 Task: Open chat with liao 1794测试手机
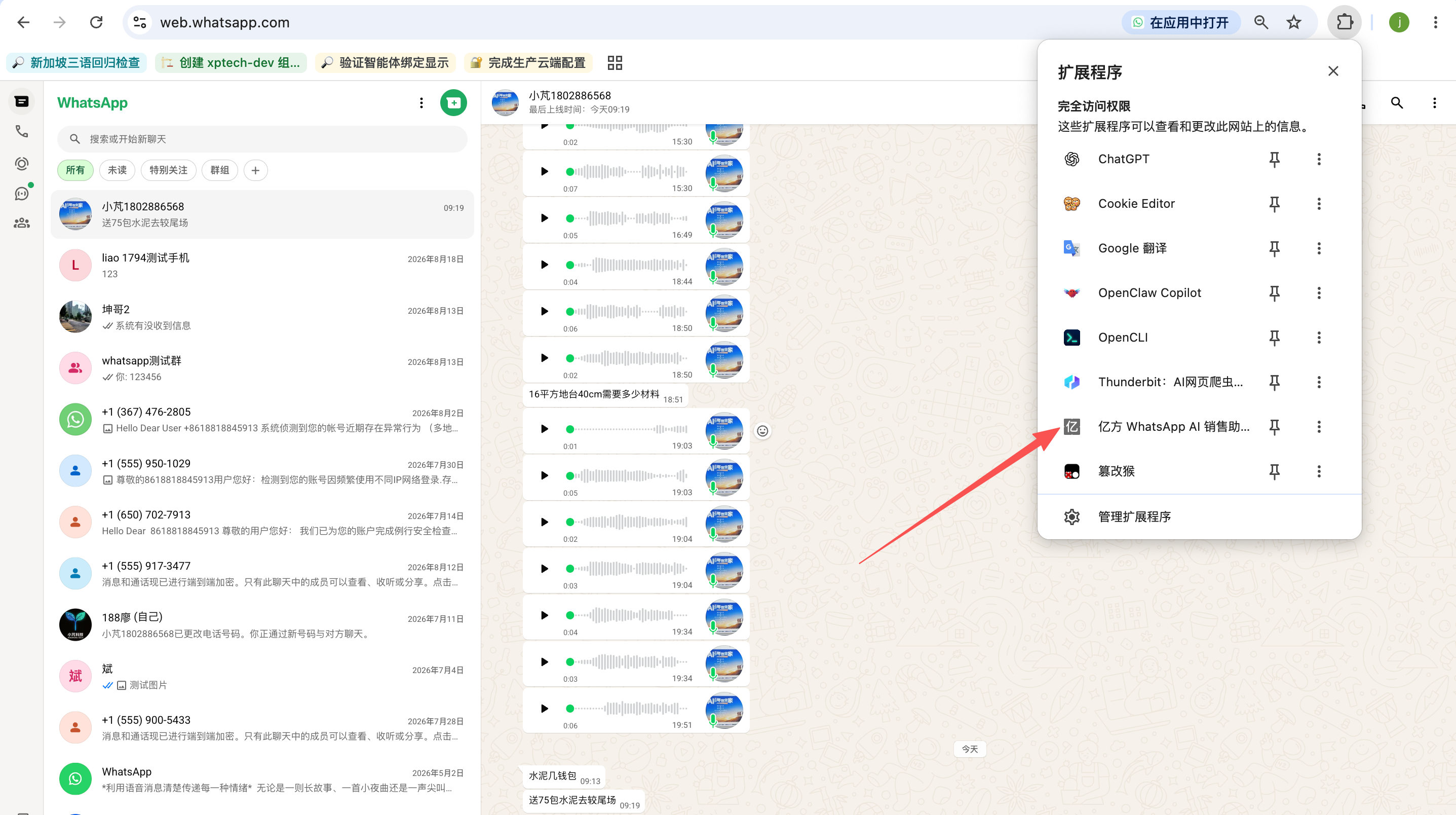tap(262, 266)
